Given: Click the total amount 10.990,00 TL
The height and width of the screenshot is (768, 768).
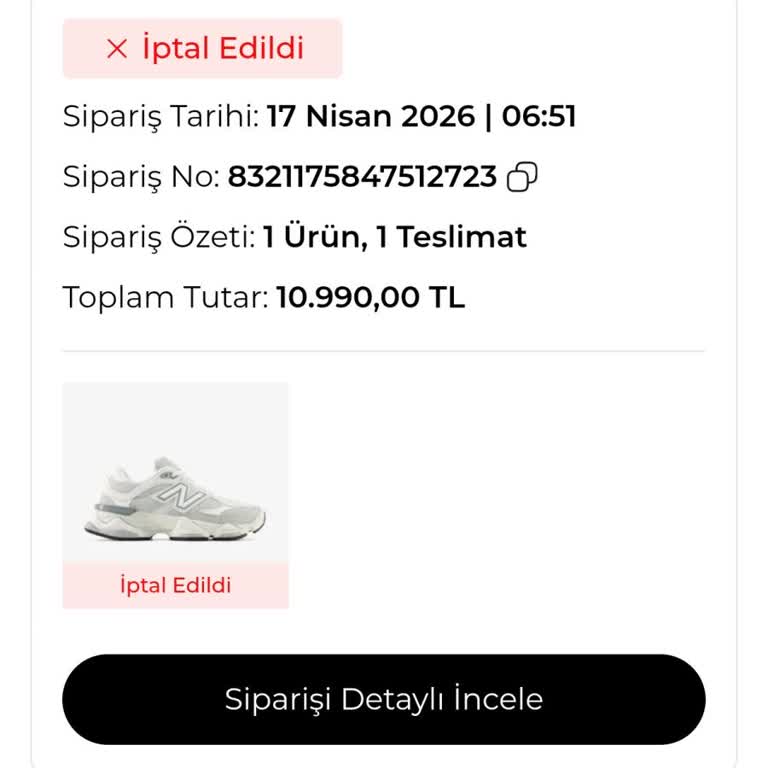Looking at the screenshot, I should pos(370,297).
